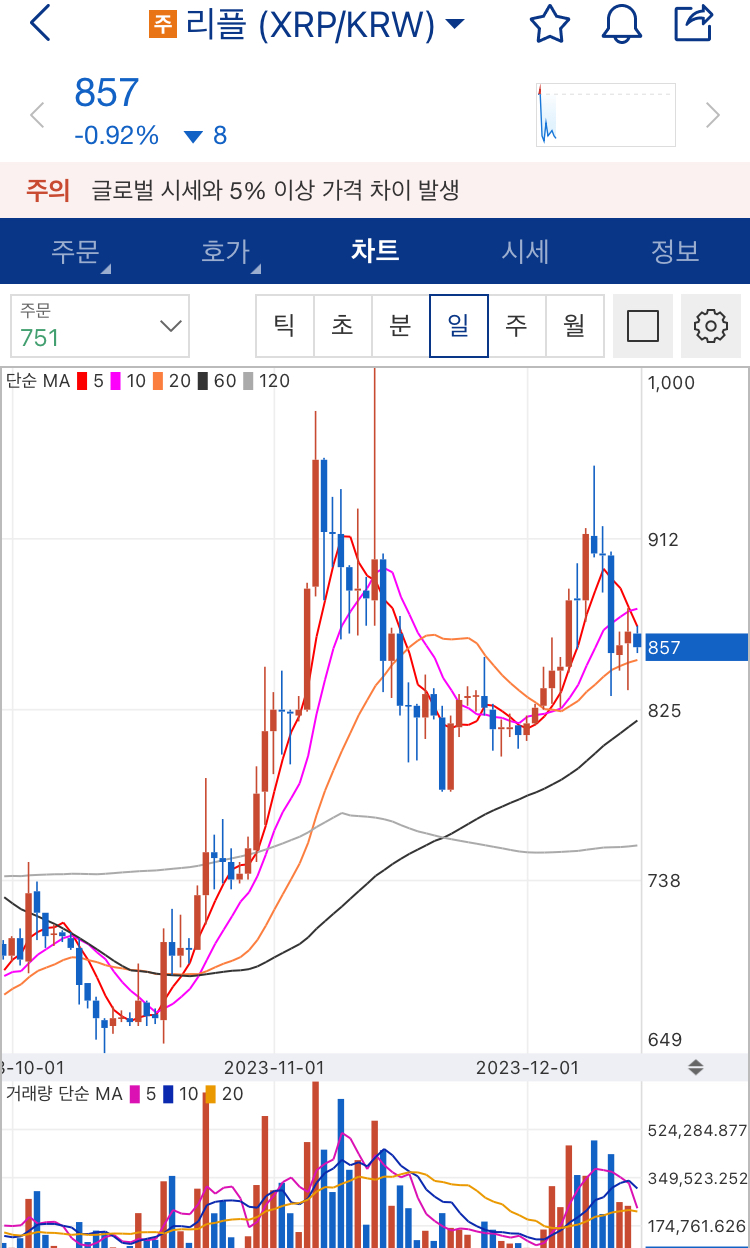Tap the orange 주 warning badge

tap(162, 24)
